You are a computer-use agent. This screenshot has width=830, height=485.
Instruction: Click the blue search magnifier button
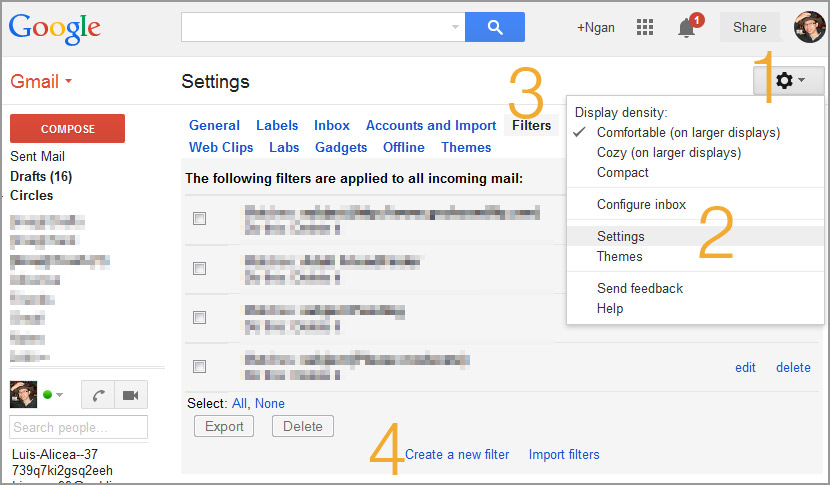tap(494, 27)
